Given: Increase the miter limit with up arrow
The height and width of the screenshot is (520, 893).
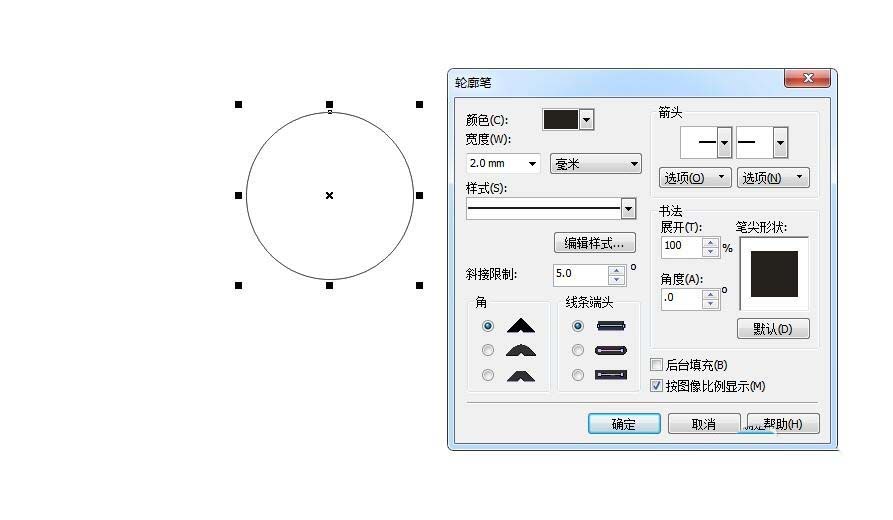Looking at the screenshot, I should [616, 270].
